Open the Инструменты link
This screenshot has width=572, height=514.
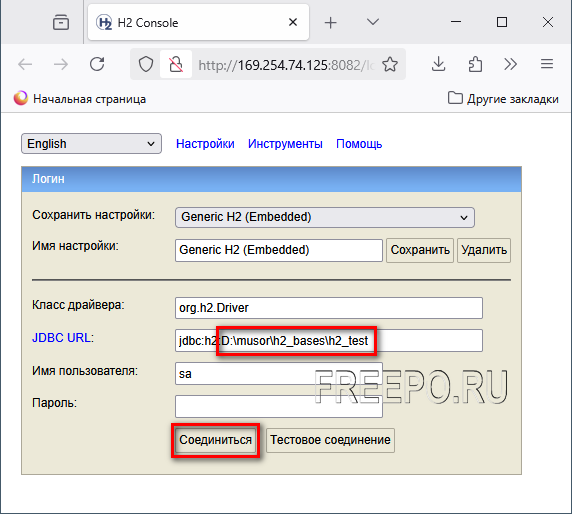pos(285,144)
